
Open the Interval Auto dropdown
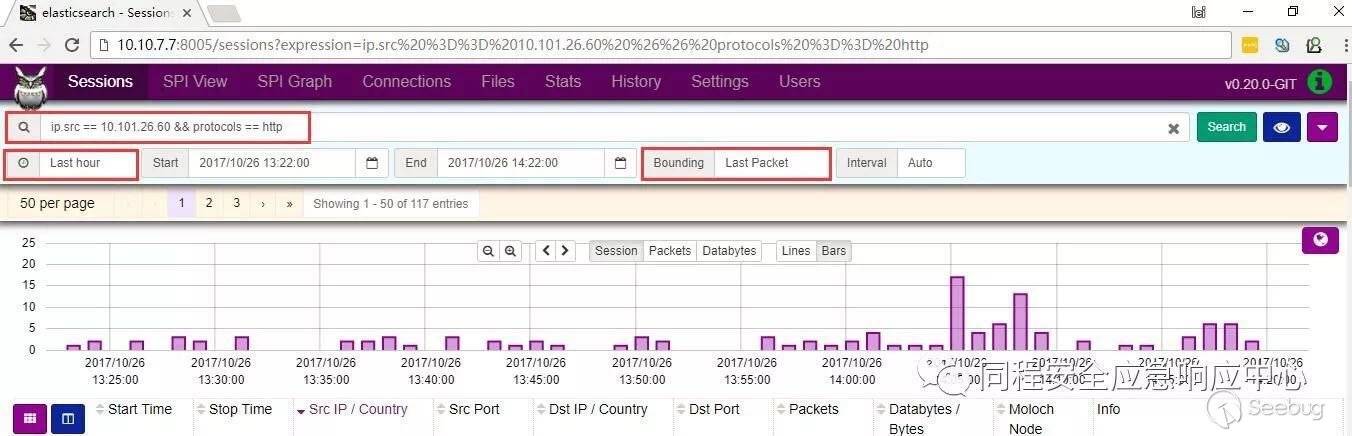pyautogui.click(x=931, y=163)
